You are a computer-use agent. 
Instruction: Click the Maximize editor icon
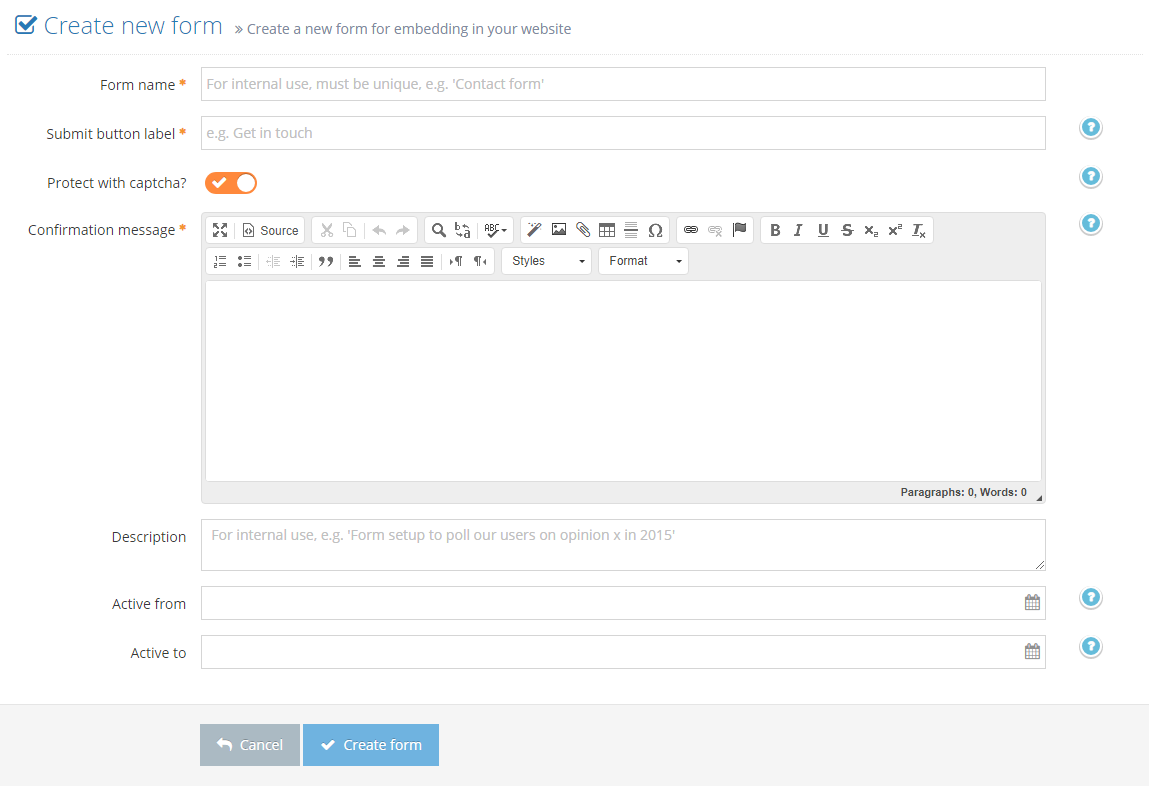click(x=219, y=230)
